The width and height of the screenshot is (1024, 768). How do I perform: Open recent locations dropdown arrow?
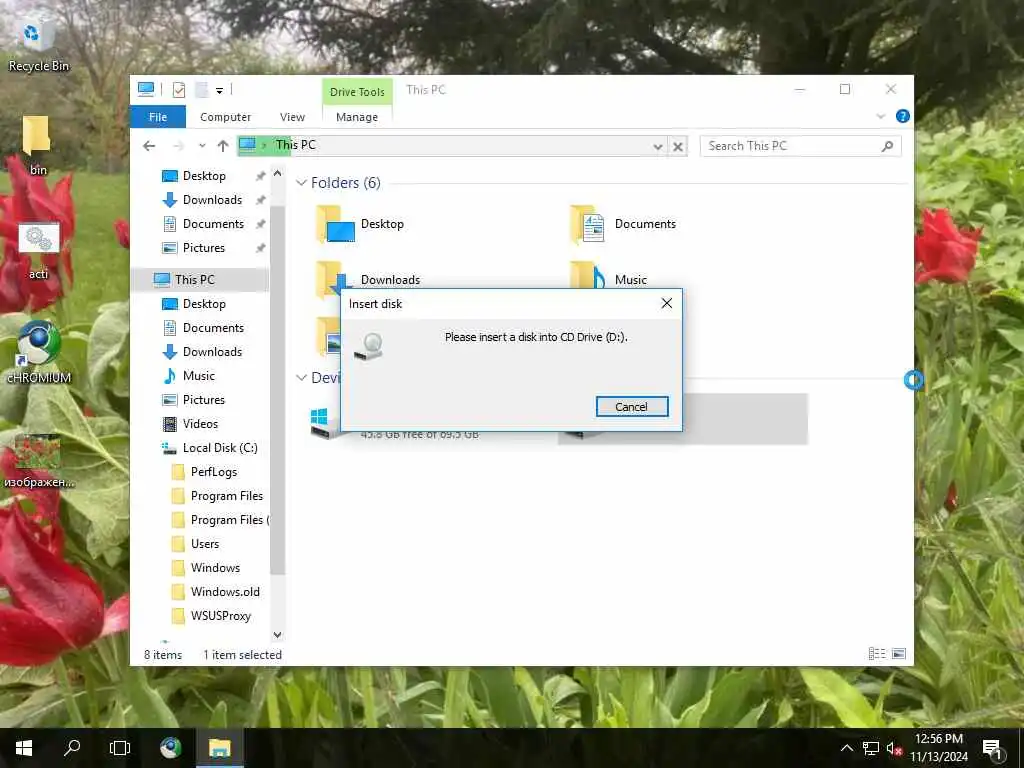[202, 146]
